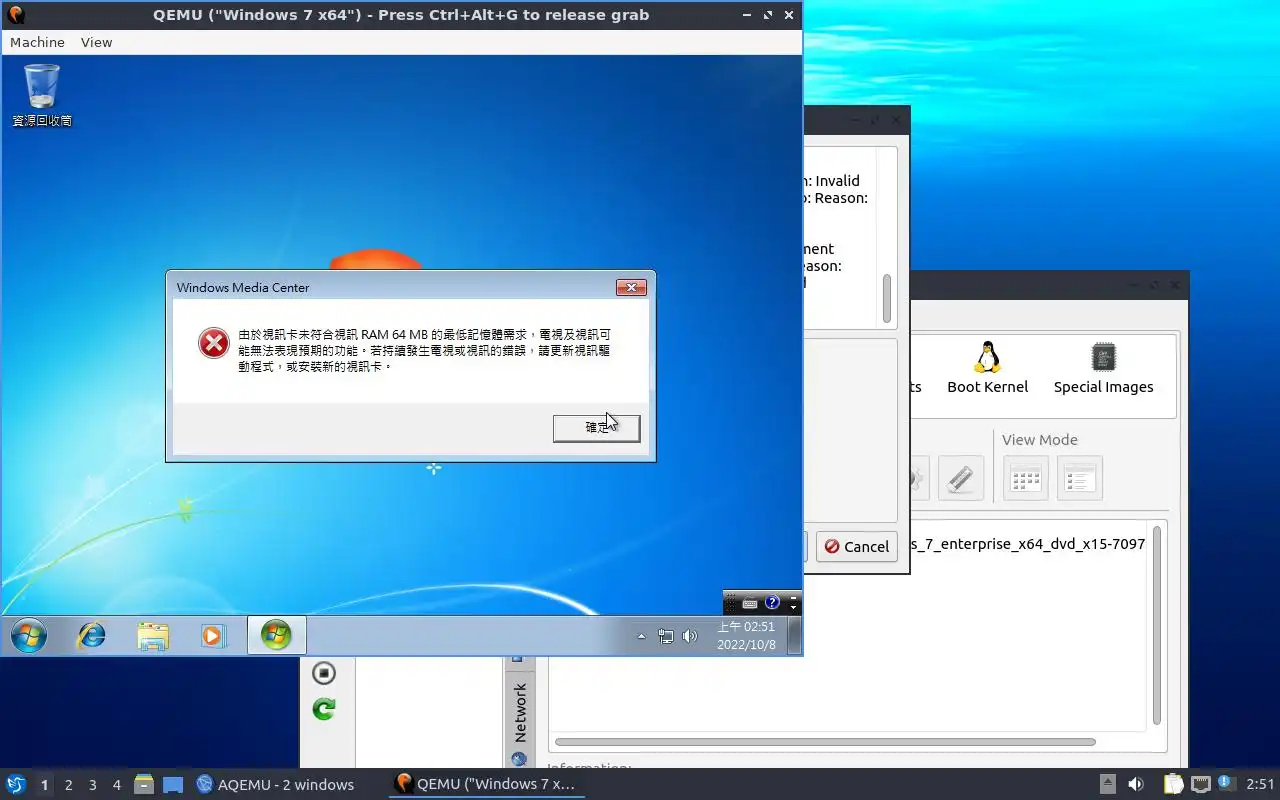Open the View menu in QEMU
The image size is (1280, 800).
click(97, 42)
